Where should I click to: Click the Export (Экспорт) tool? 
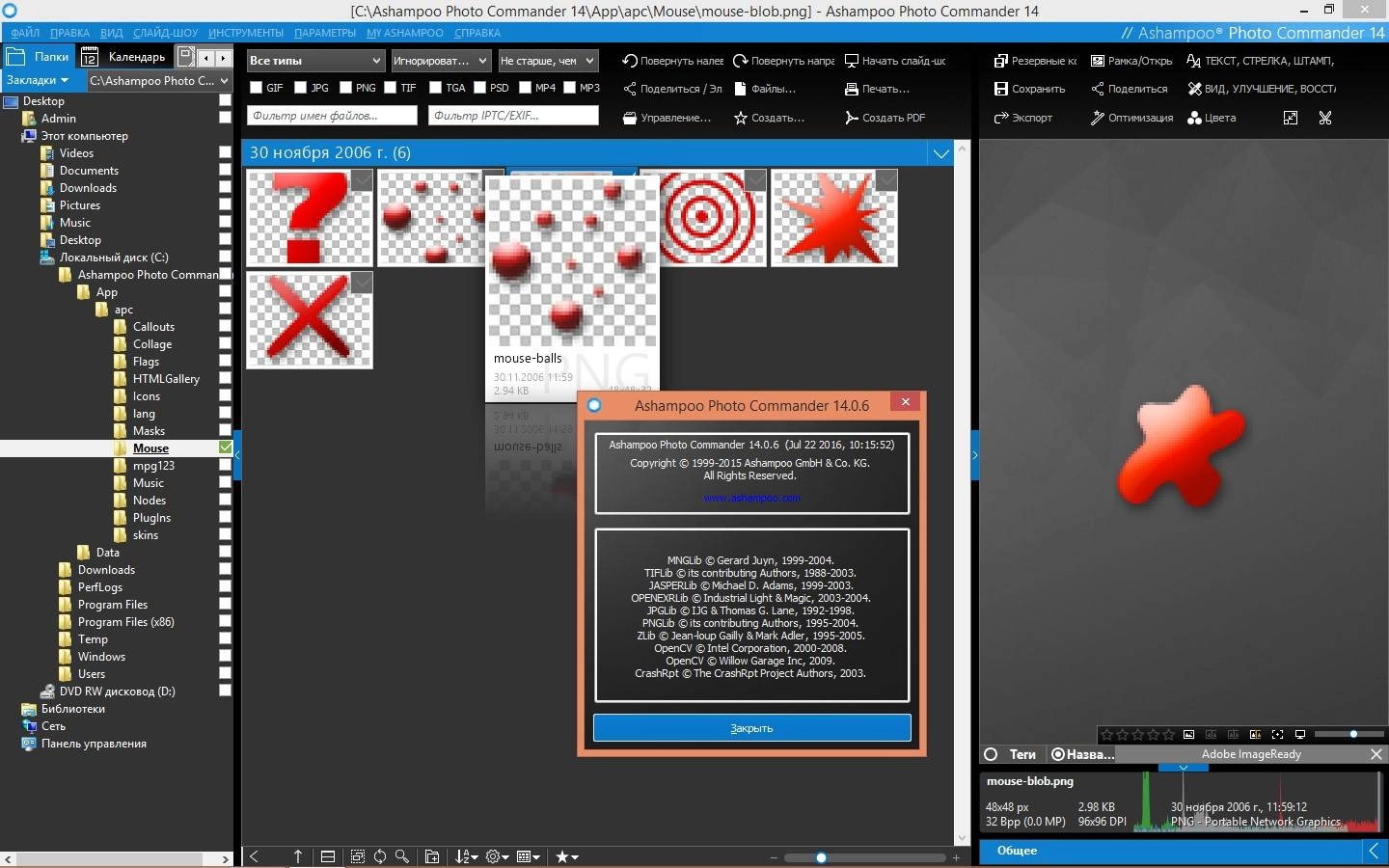[1023, 118]
